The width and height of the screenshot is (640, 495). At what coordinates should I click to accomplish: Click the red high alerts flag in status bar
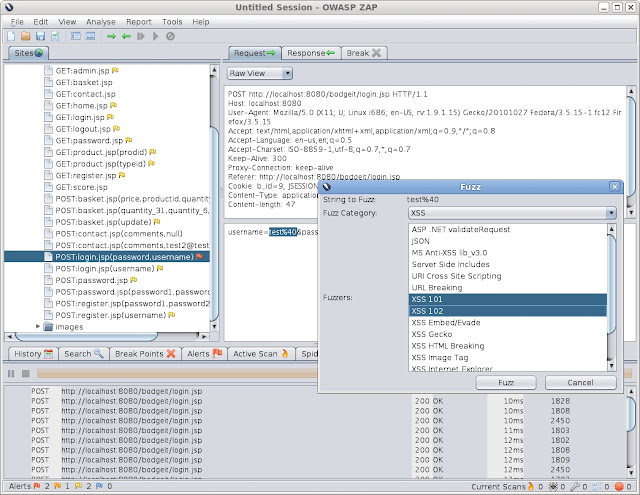coord(37,486)
